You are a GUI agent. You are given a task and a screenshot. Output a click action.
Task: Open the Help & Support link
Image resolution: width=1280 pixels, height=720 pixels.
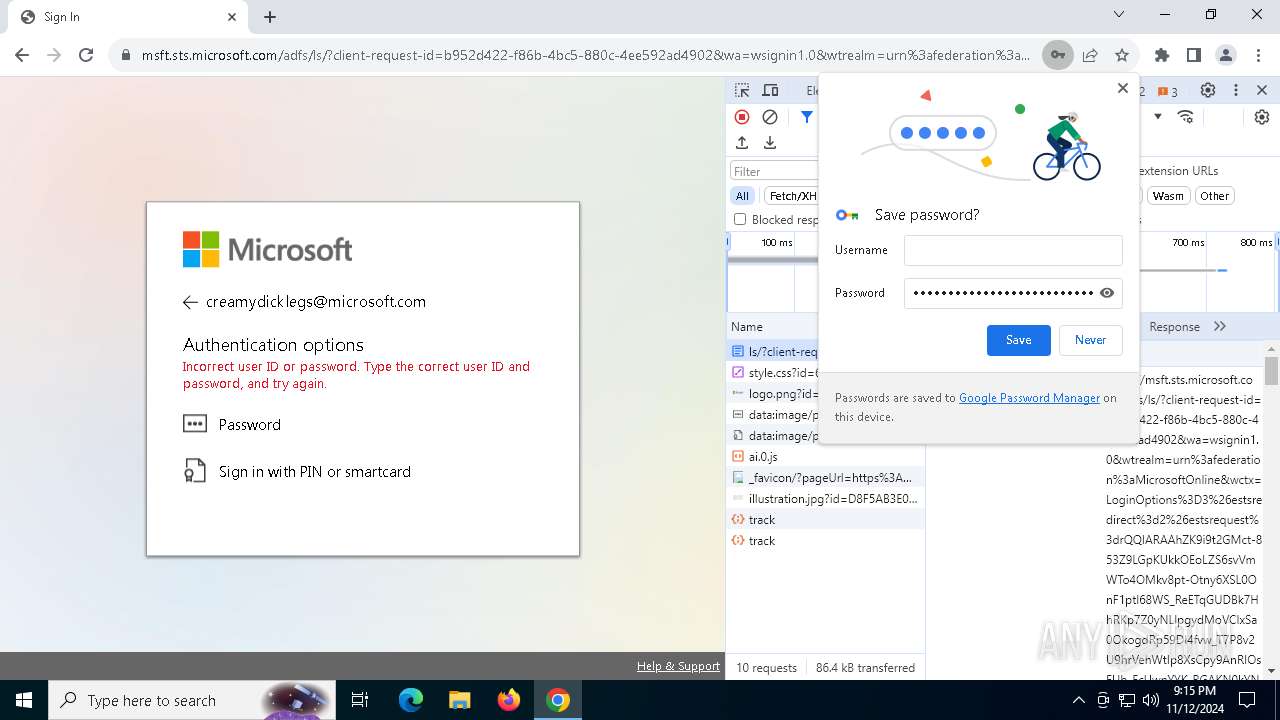click(678, 667)
